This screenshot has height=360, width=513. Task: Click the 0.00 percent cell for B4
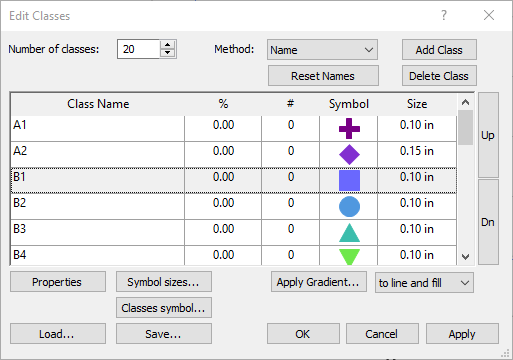click(x=223, y=256)
